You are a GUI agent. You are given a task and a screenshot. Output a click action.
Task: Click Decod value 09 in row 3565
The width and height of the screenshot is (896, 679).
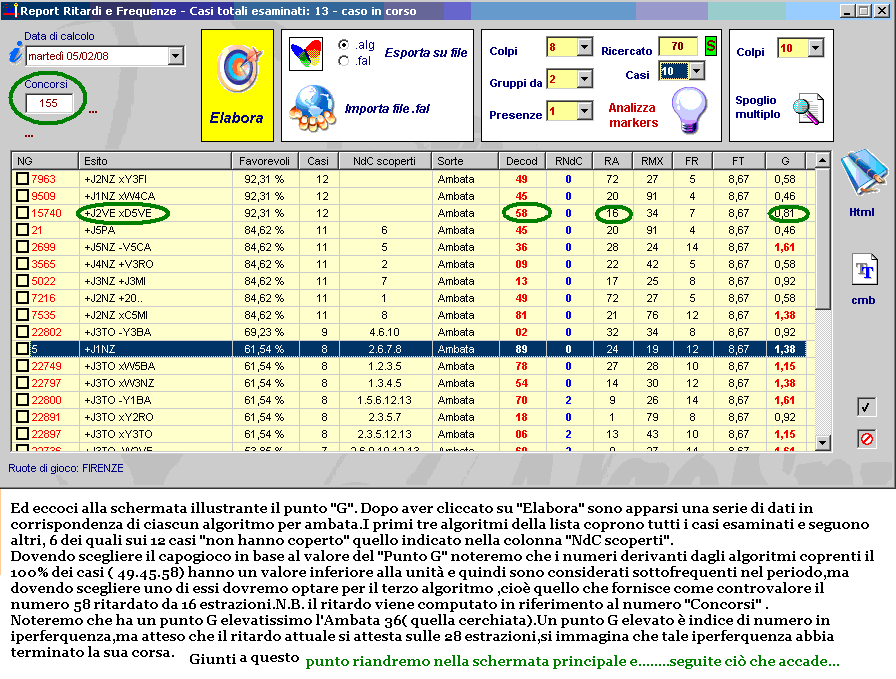(x=521, y=264)
